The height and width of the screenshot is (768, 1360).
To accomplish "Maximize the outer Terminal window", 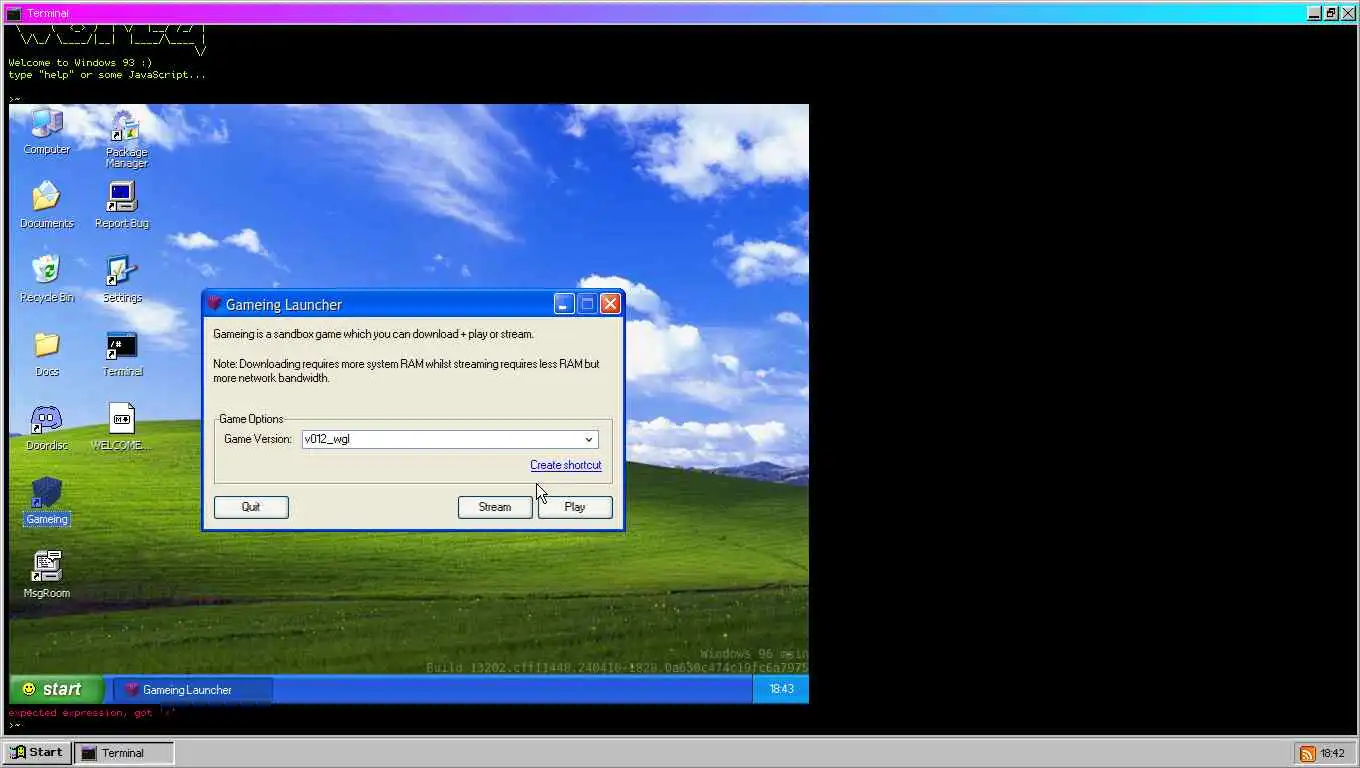I will tap(1331, 13).
